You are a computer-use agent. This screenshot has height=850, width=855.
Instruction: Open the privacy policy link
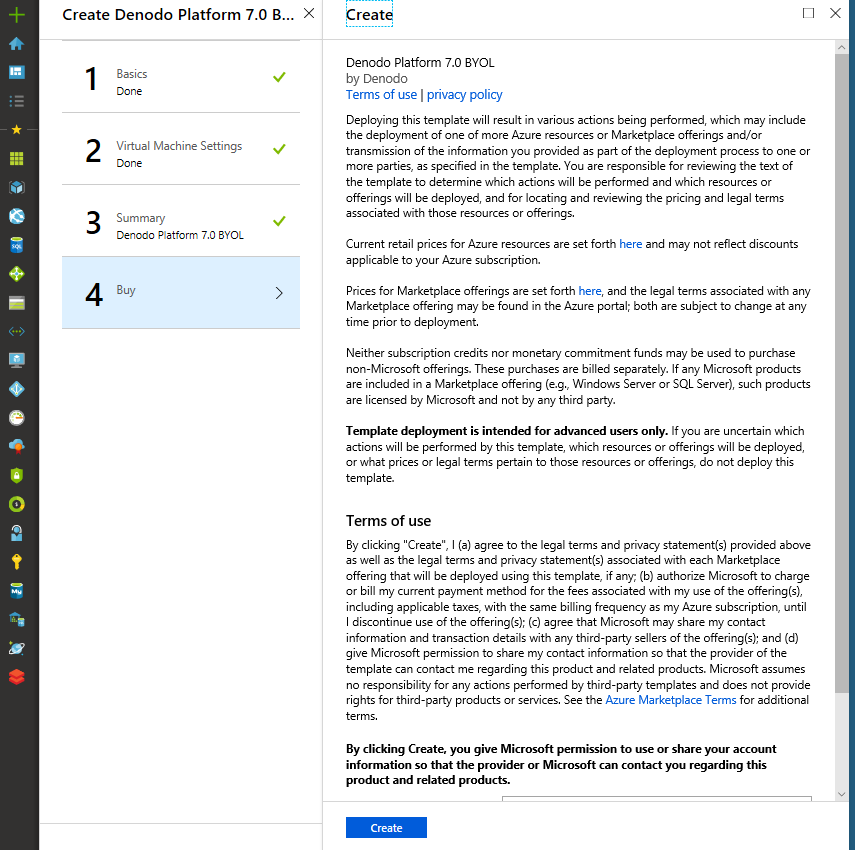tap(465, 95)
